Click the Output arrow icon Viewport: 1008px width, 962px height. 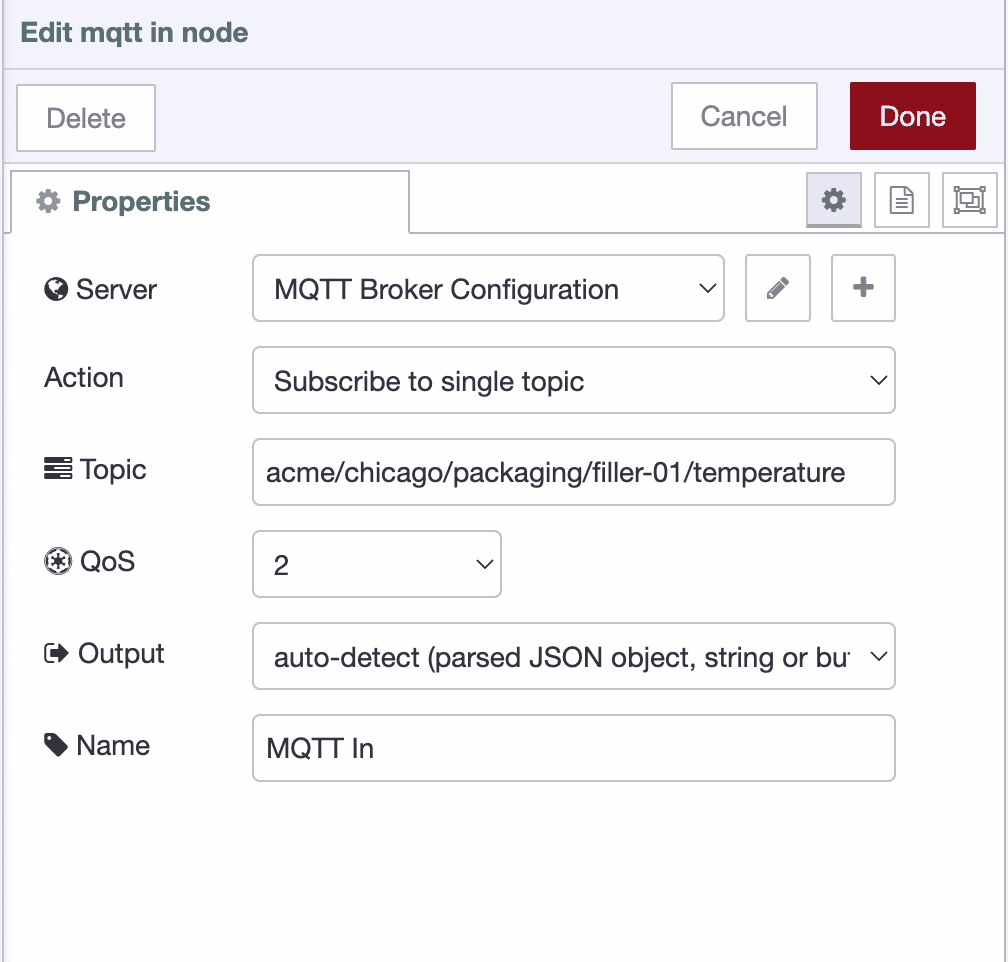pos(54,651)
